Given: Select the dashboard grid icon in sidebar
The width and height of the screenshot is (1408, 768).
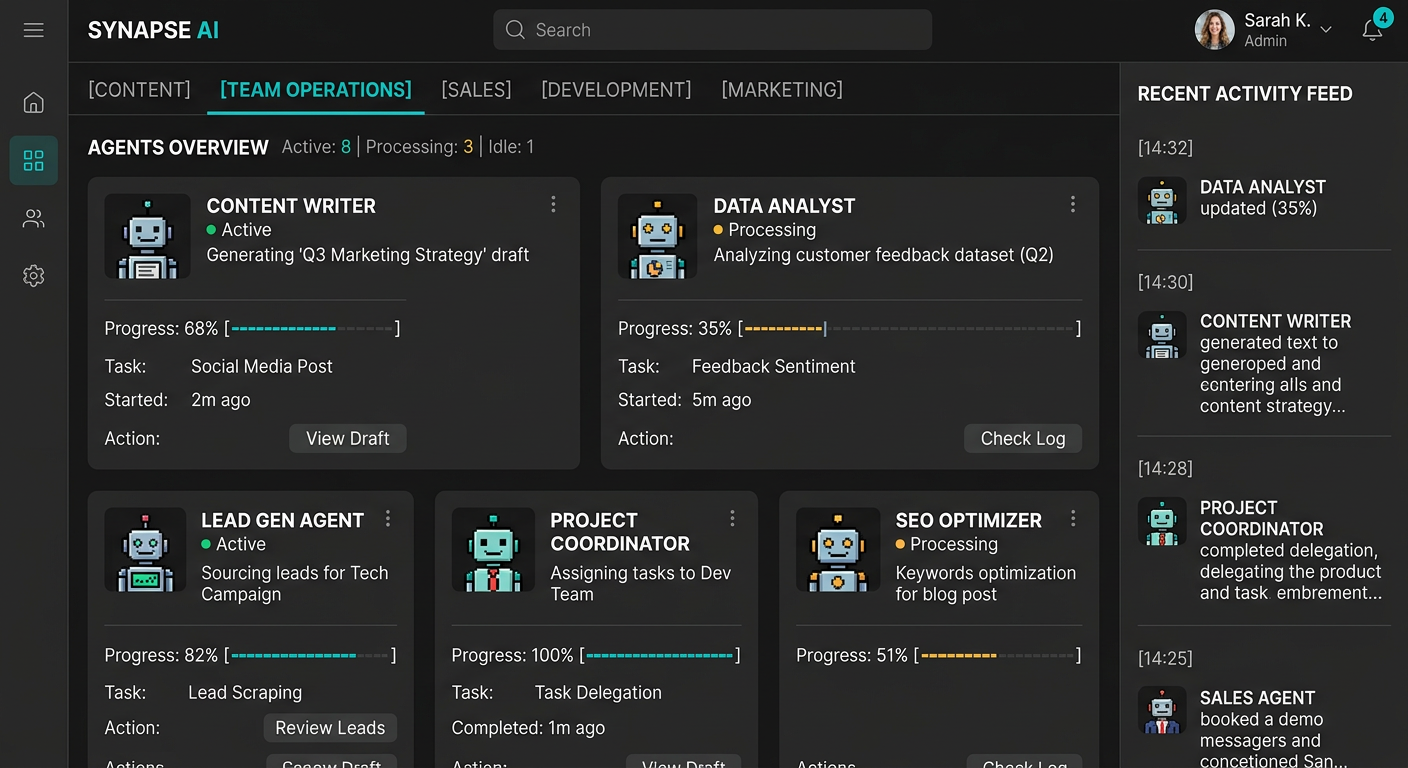Looking at the screenshot, I should pos(33,160).
